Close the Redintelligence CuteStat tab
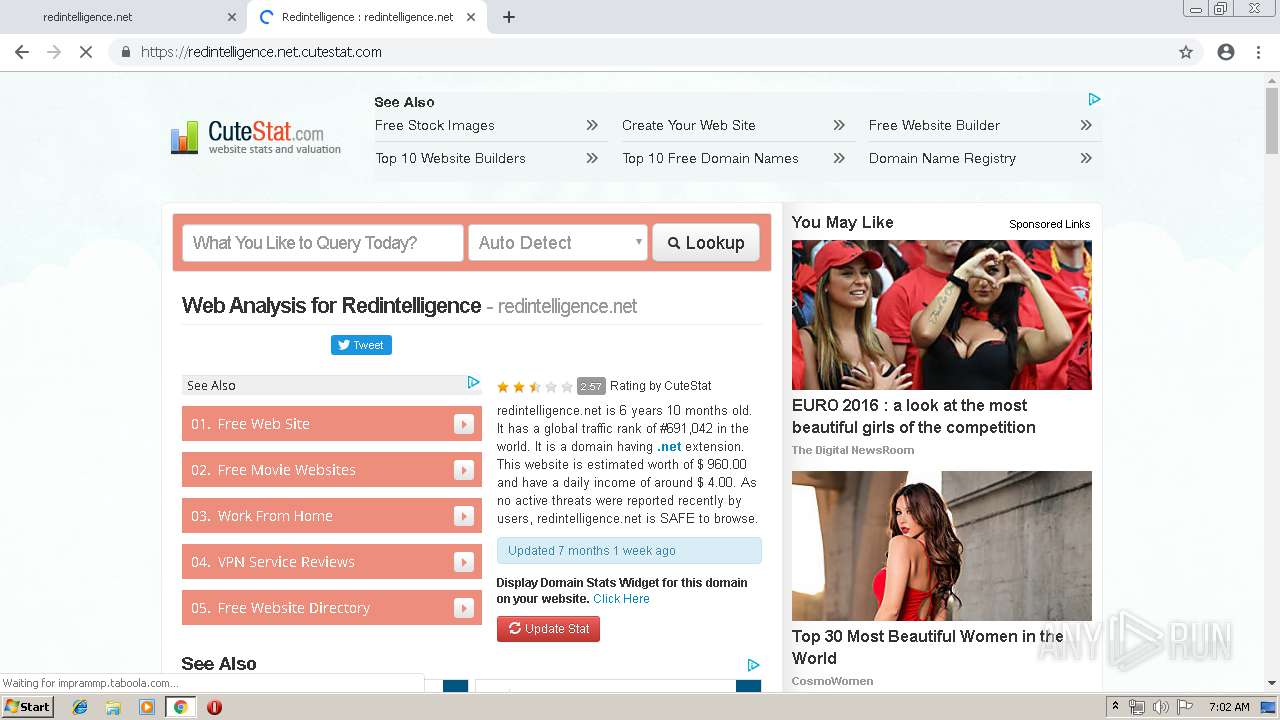Image resolution: width=1280 pixels, height=720 pixels. coord(471,17)
